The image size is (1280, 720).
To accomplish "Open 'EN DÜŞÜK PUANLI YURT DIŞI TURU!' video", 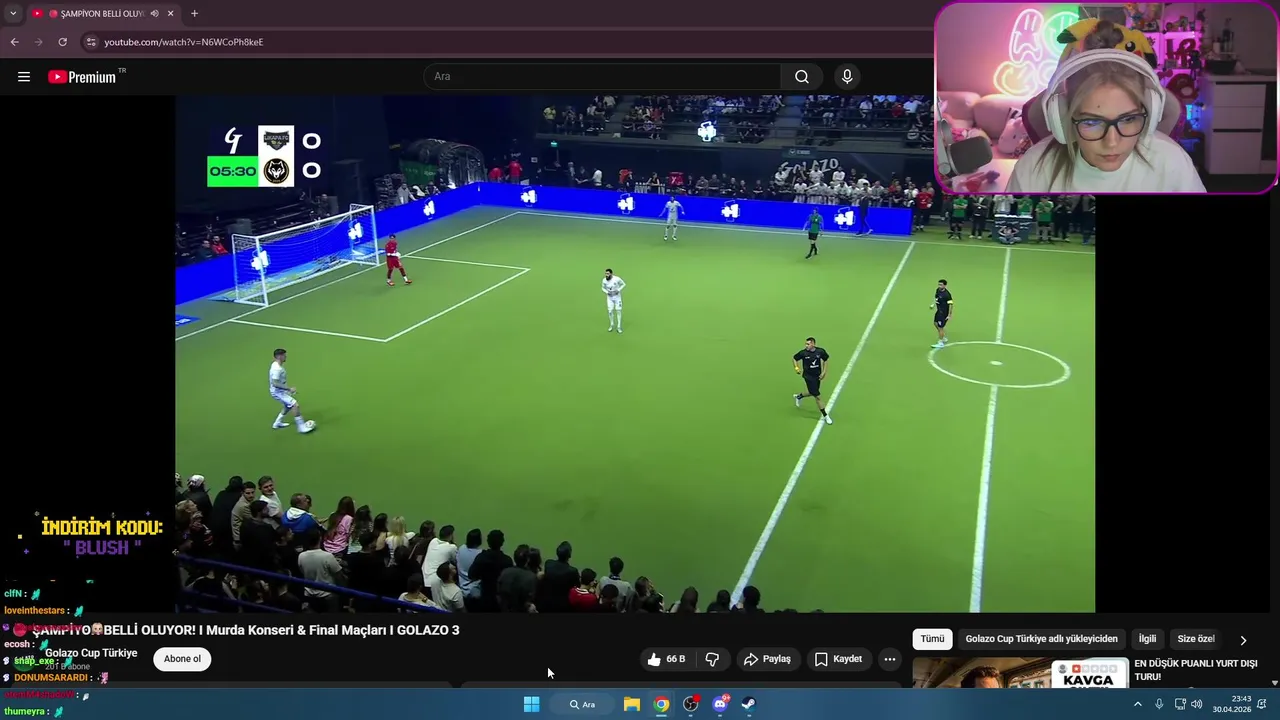I will [x=1196, y=670].
